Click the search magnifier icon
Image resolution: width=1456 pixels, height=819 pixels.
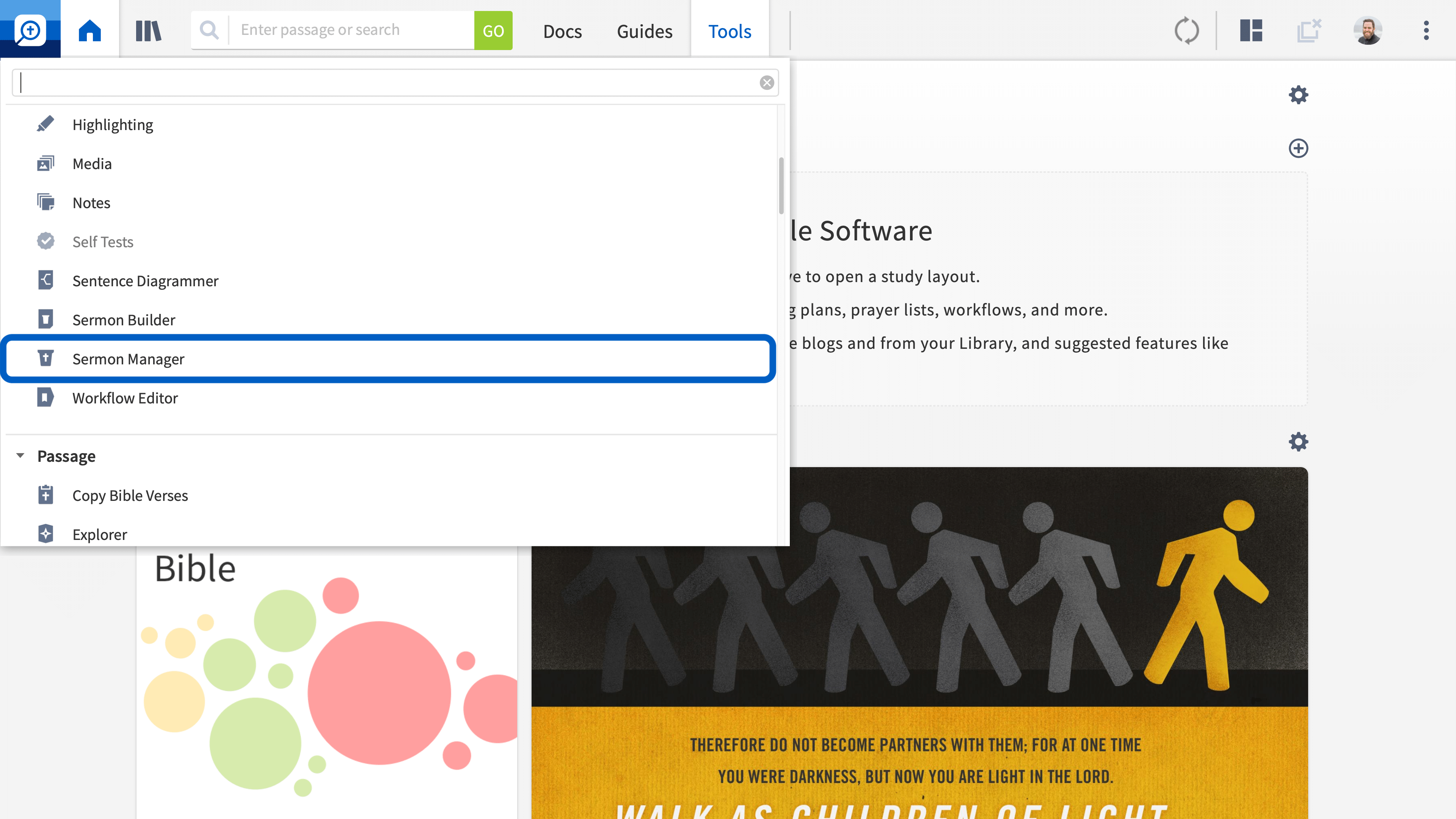(x=209, y=30)
